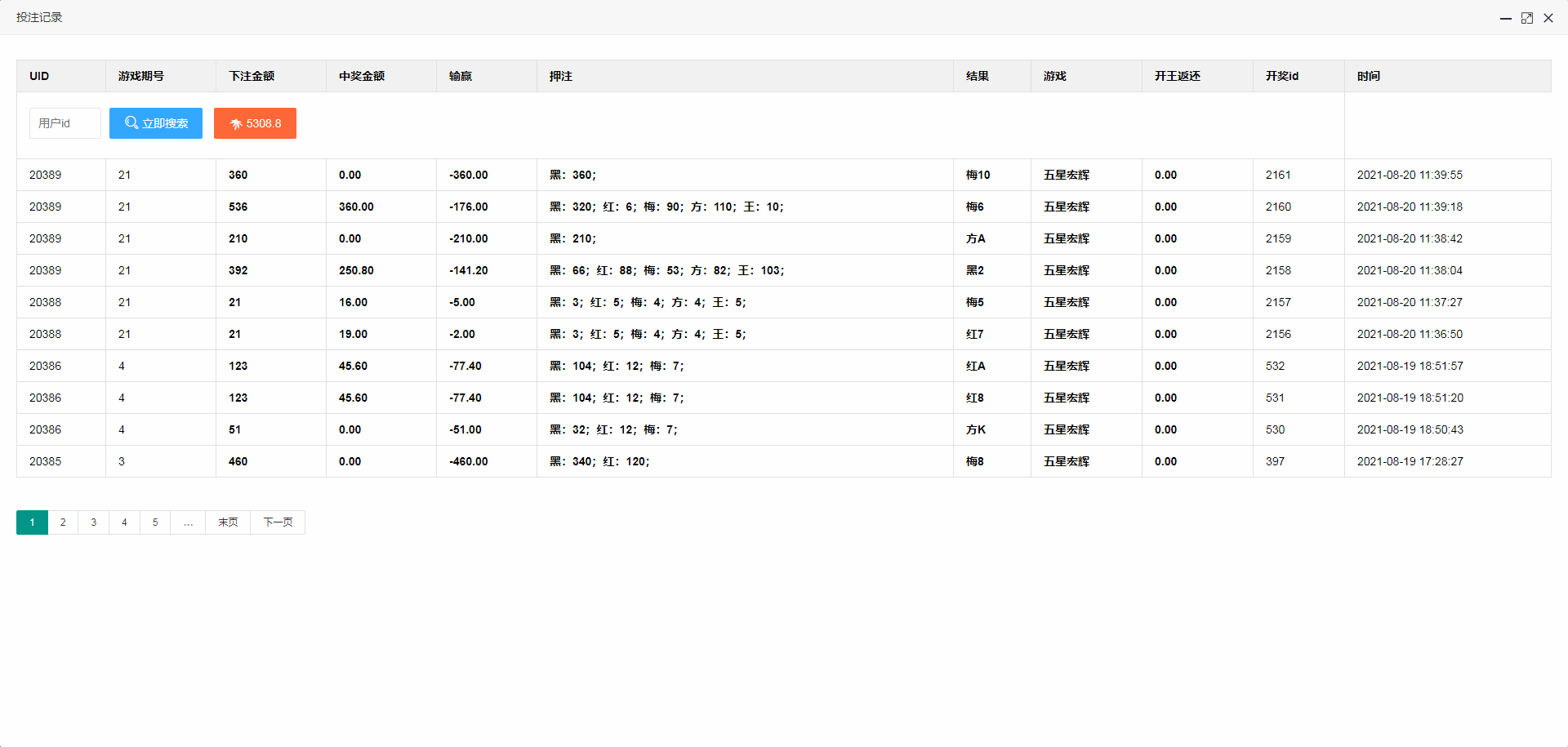1568x747 pixels.
Task: Minimize the 投注记录 window
Action: [x=1505, y=18]
